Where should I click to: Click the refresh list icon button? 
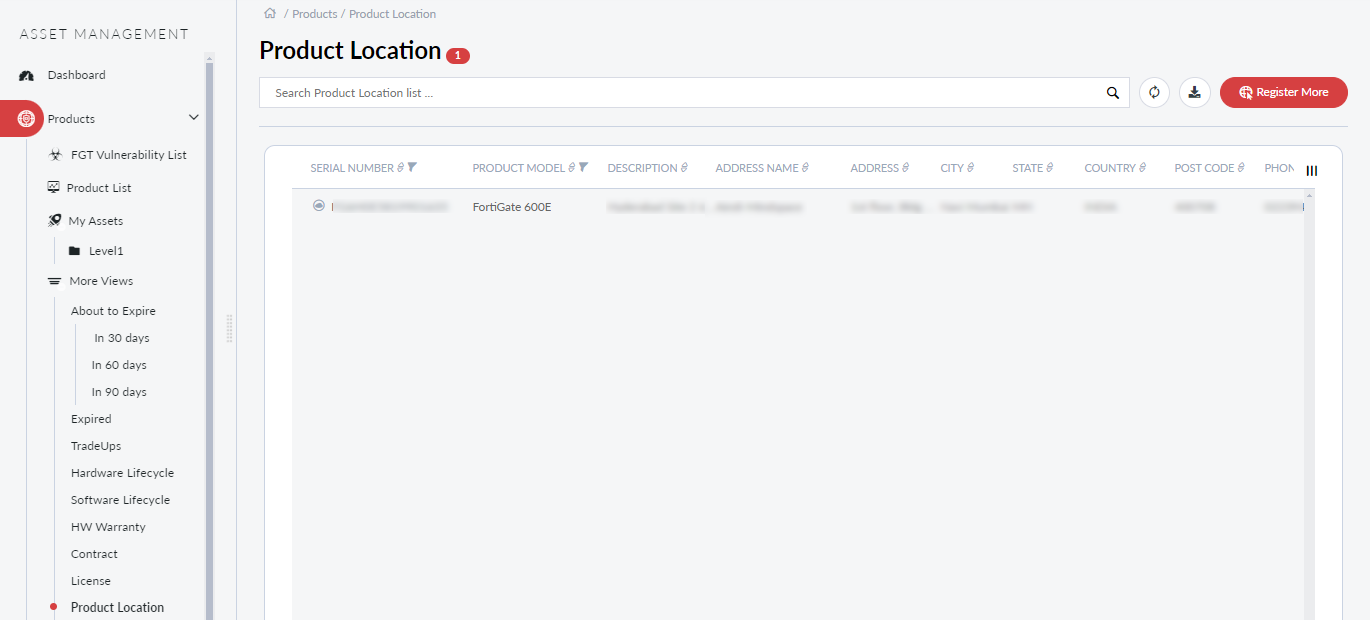[x=1154, y=92]
